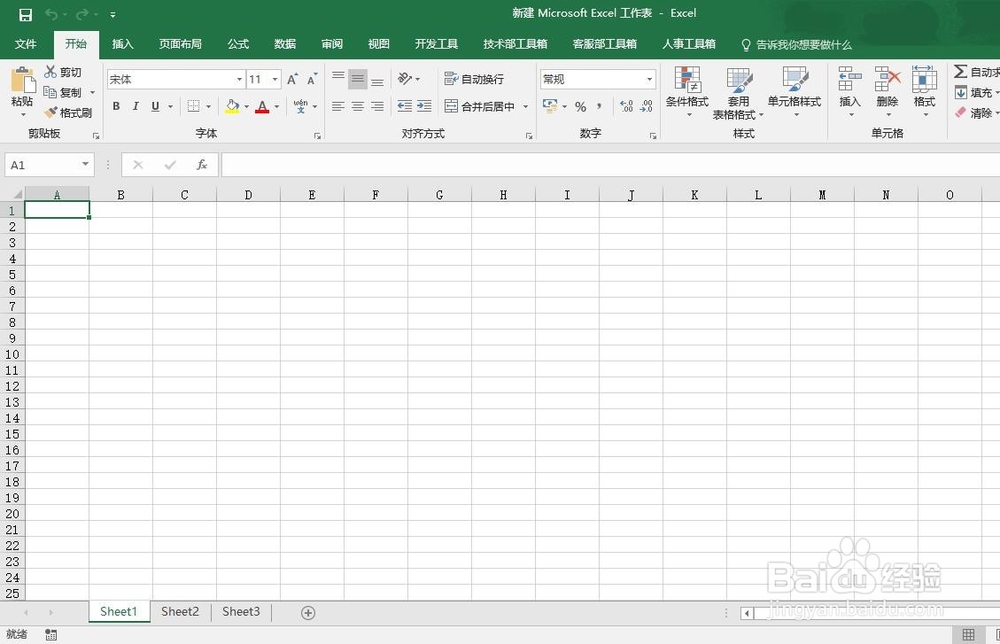Image resolution: width=1000 pixels, height=644 pixels.
Task: Decrease font size with smaller A icon
Action: [x=312, y=79]
